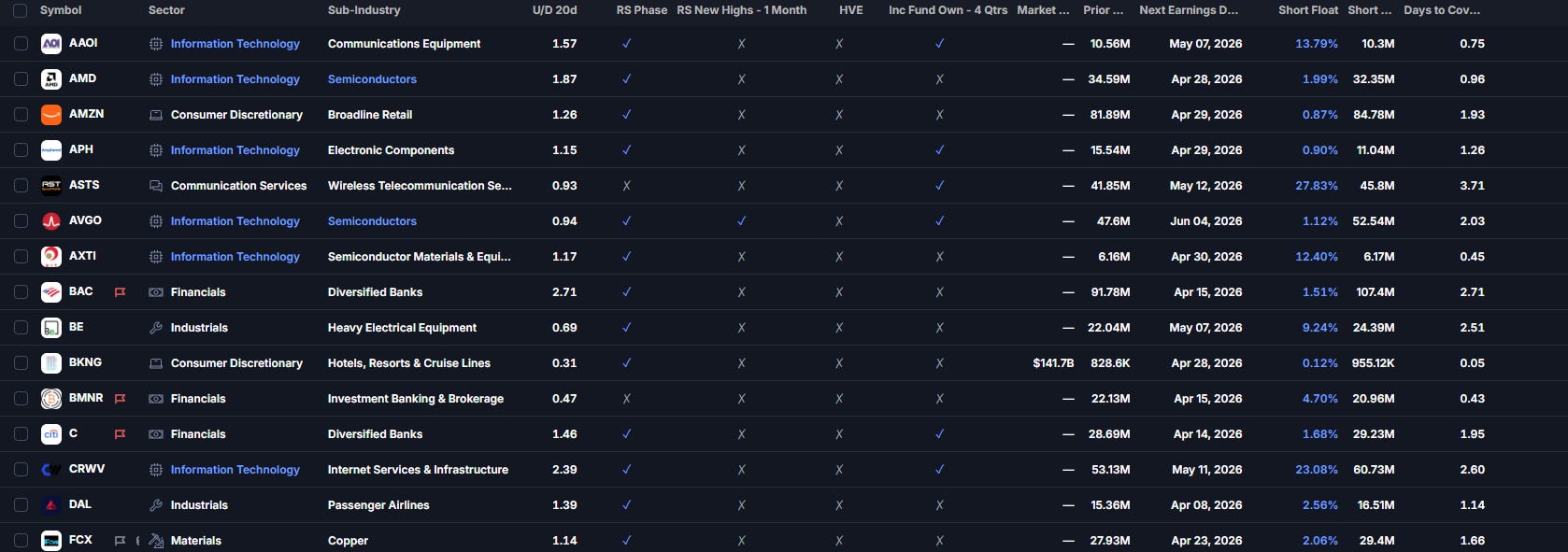
Task: Click the sector icon in the AMZN row
Action: [156, 115]
